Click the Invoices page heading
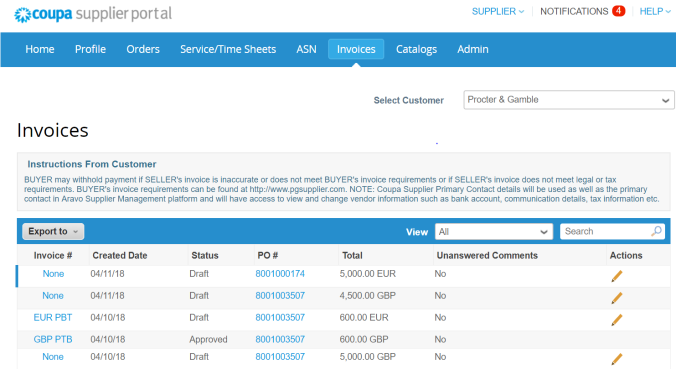 click(x=53, y=130)
